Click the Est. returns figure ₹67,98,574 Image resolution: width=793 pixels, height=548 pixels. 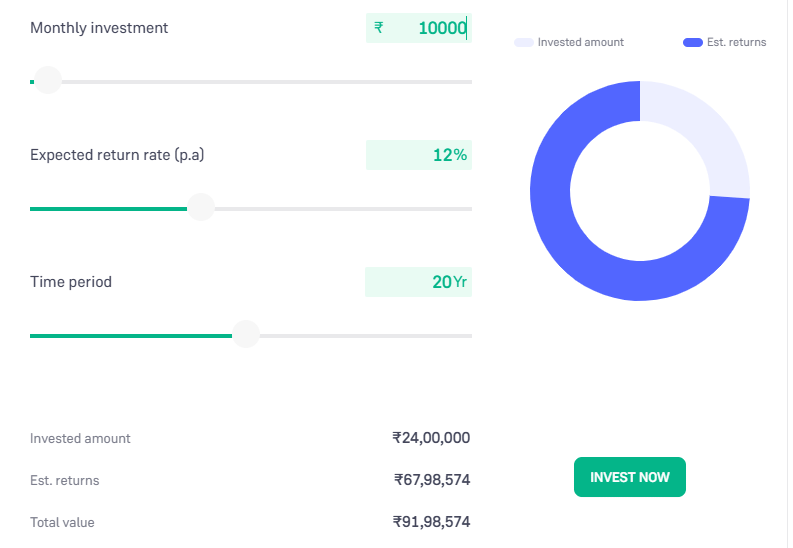click(431, 480)
